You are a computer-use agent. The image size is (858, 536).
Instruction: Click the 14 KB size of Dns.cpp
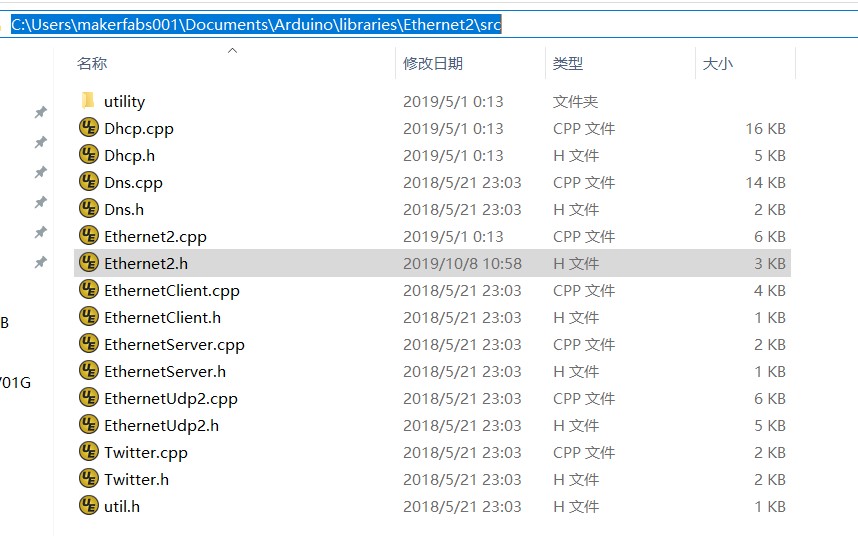(x=766, y=183)
